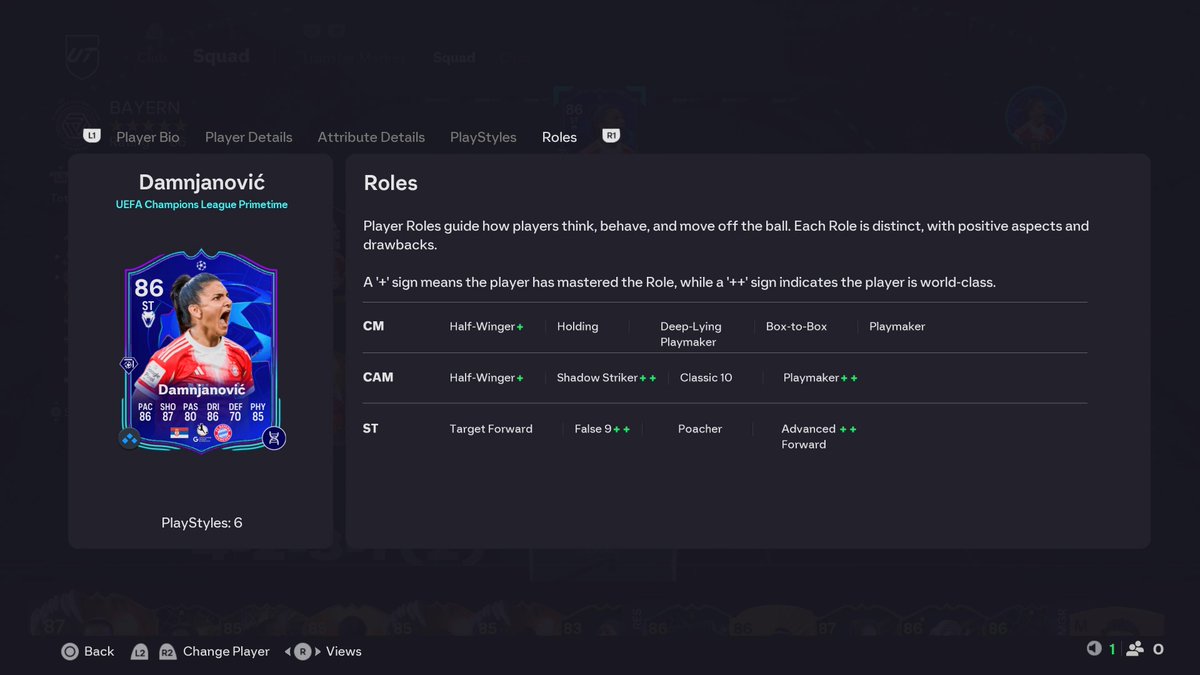
Task: Click the evolution DNA icon on card
Action: 274,438
